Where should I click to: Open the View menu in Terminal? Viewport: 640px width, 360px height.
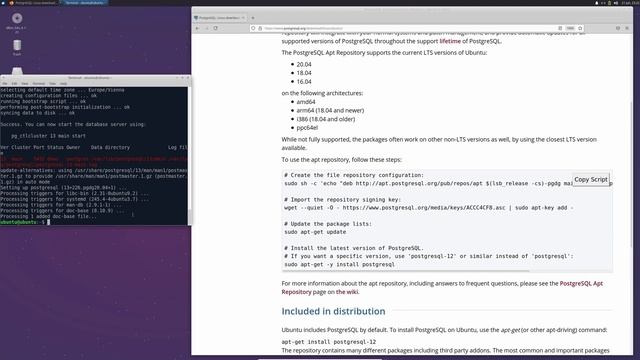coord(24,84)
